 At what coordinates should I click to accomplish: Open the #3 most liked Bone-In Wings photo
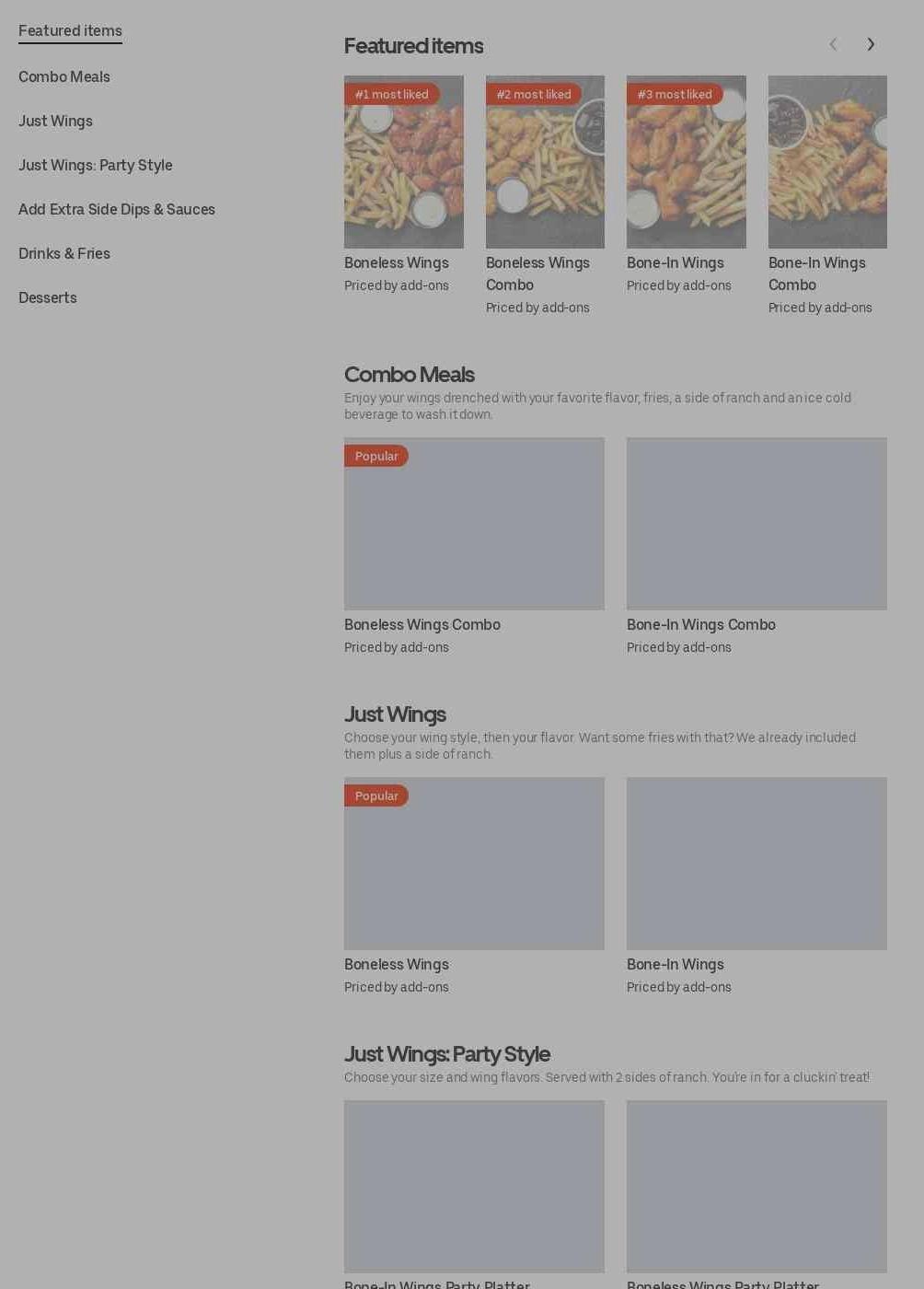(x=687, y=162)
